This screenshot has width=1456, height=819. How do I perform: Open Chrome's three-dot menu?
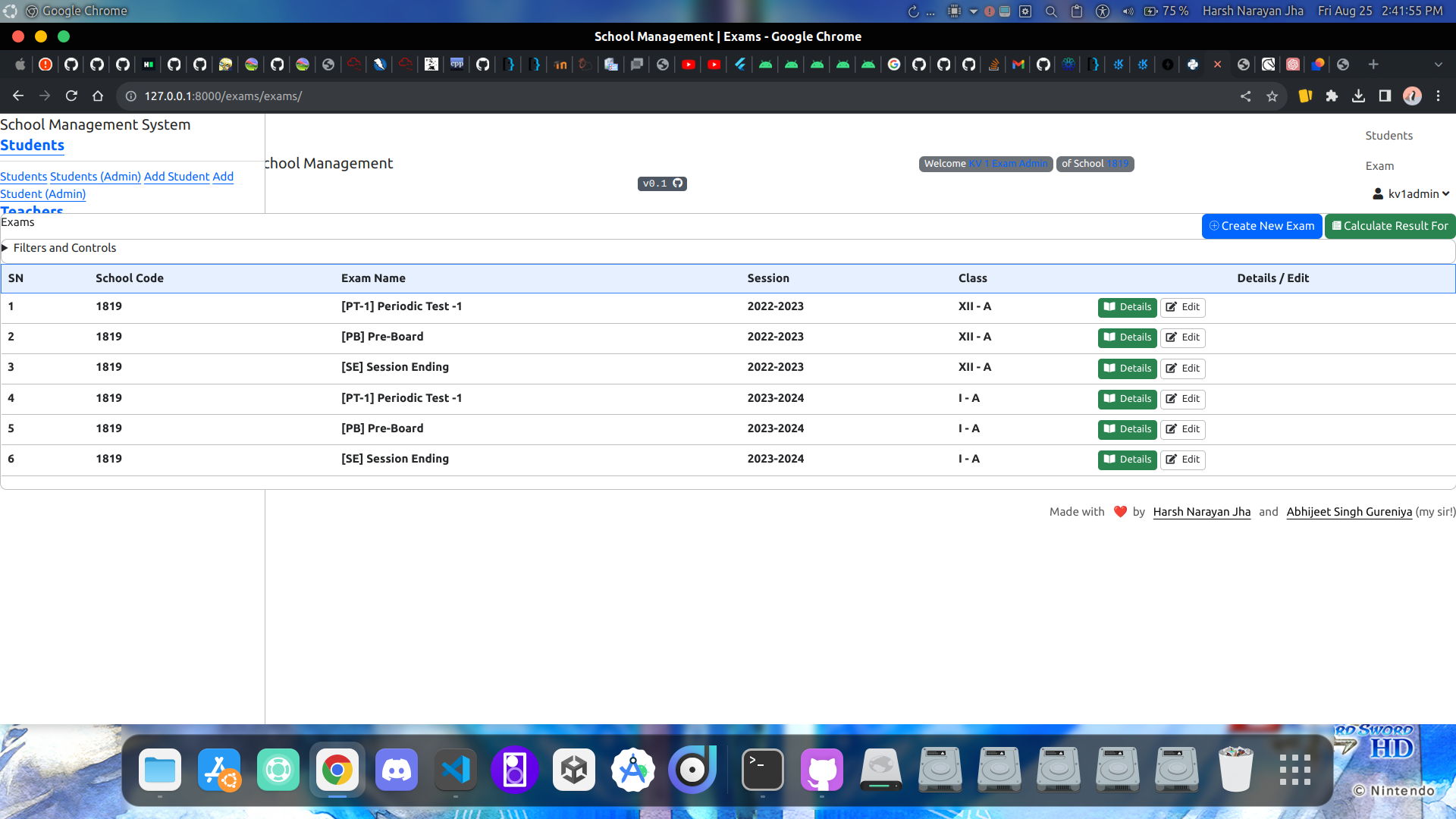pos(1439,96)
